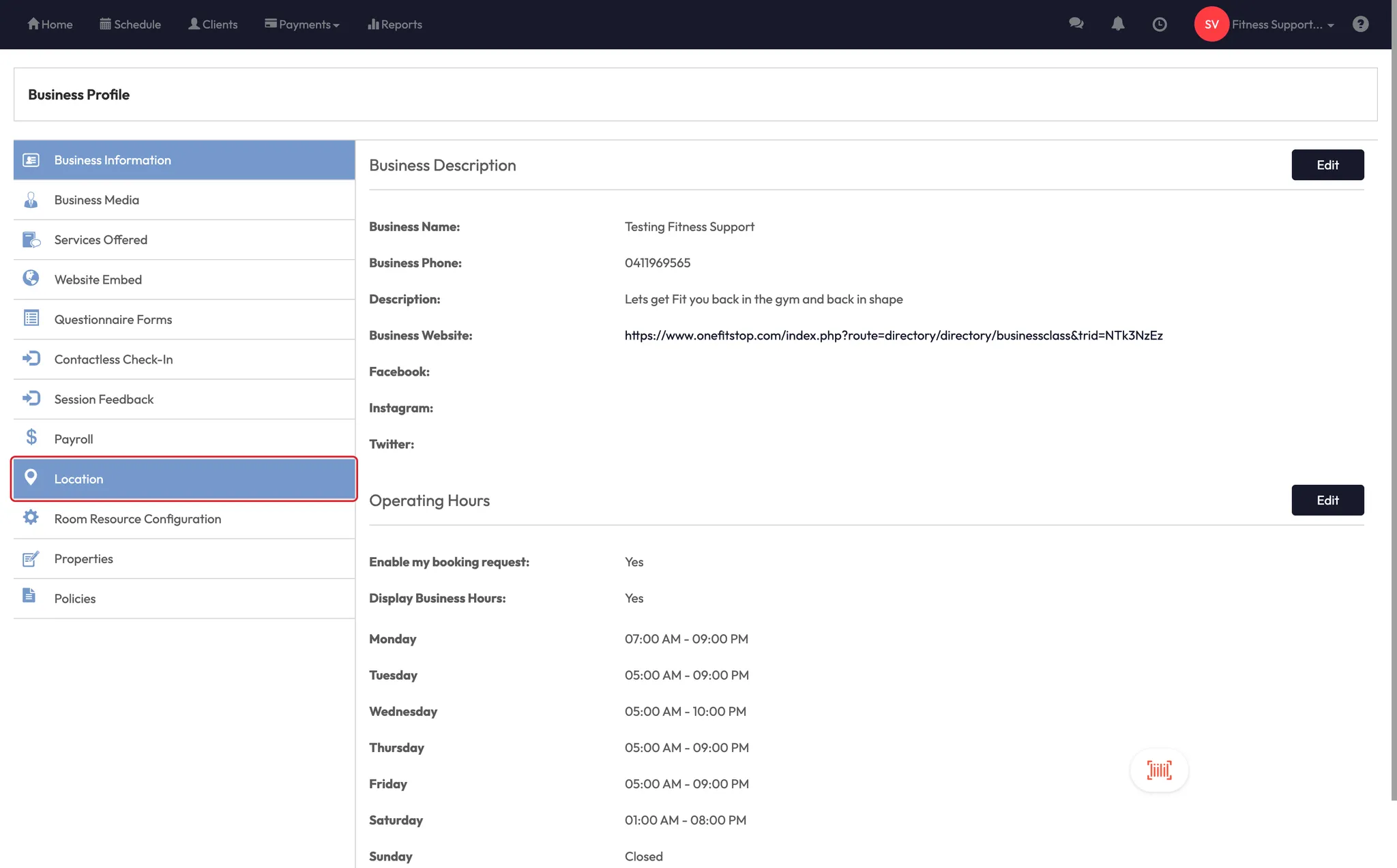The height and width of the screenshot is (868, 1397).
Task: Expand the Fitness Support account dropdown
Action: [1282, 25]
